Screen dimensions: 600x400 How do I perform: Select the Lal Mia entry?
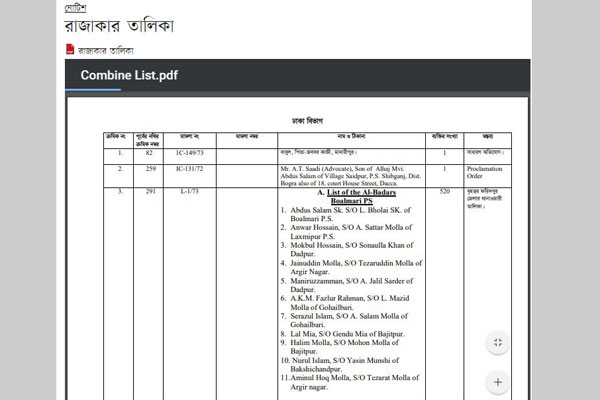[x=342, y=334]
